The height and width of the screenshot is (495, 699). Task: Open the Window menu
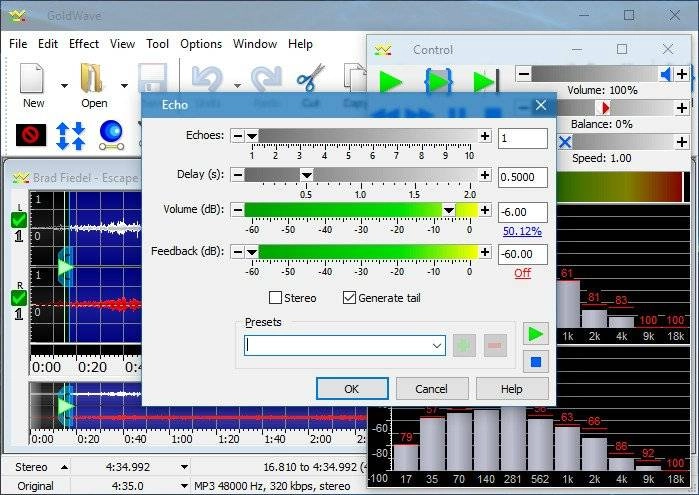pyautogui.click(x=255, y=44)
